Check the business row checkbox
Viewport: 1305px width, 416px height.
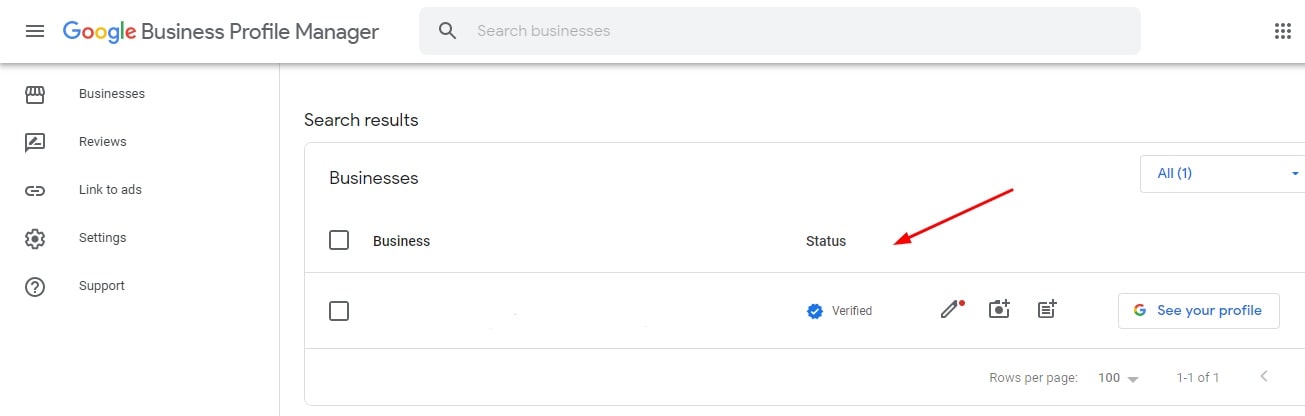339,311
